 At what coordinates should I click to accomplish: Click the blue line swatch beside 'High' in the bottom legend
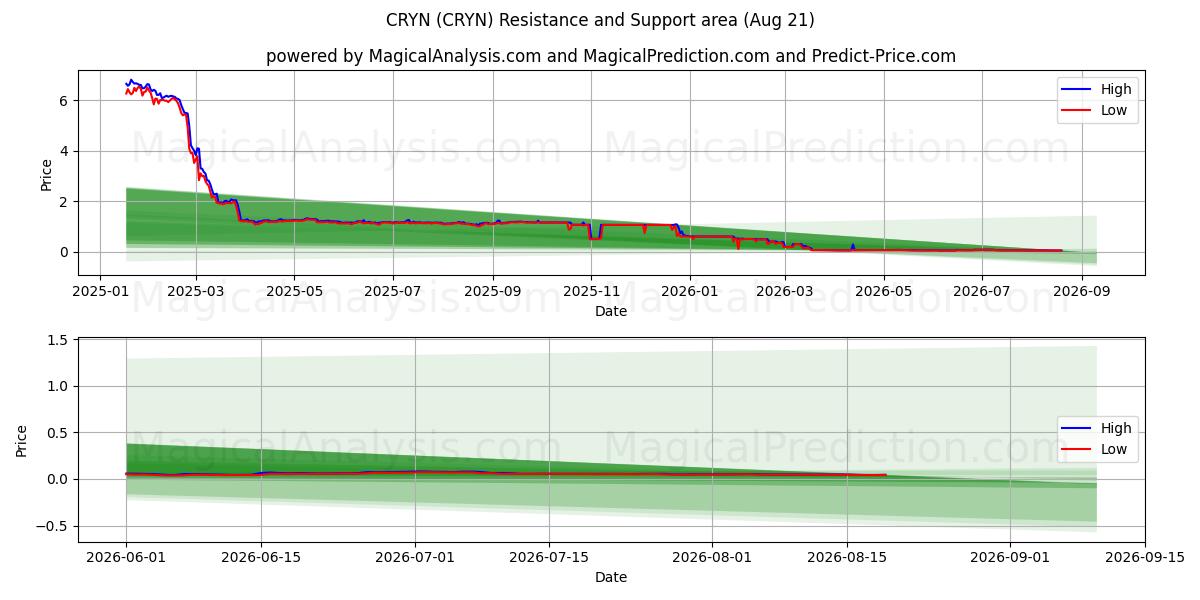point(1078,429)
